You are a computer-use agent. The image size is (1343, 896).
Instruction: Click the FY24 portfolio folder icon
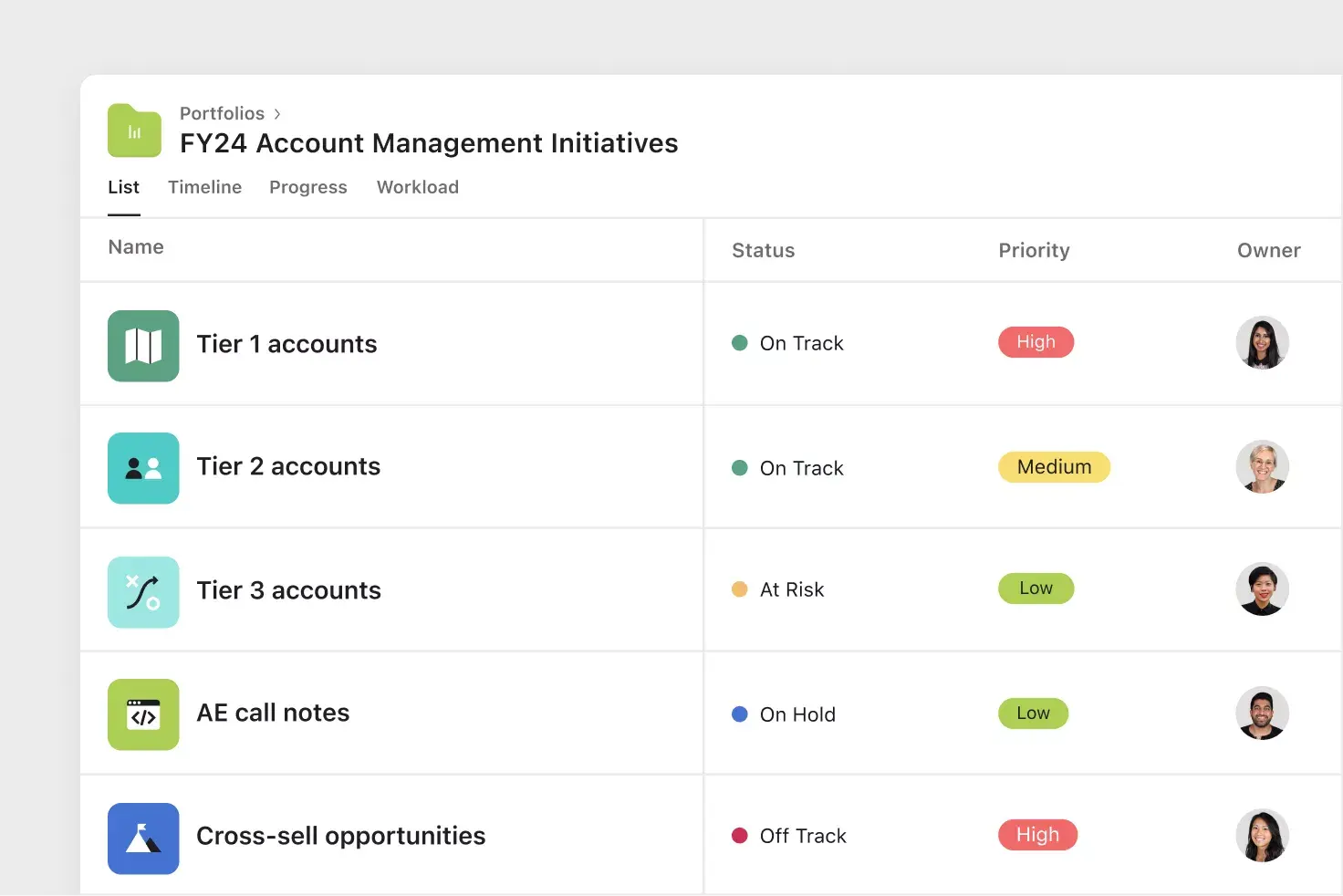point(133,130)
